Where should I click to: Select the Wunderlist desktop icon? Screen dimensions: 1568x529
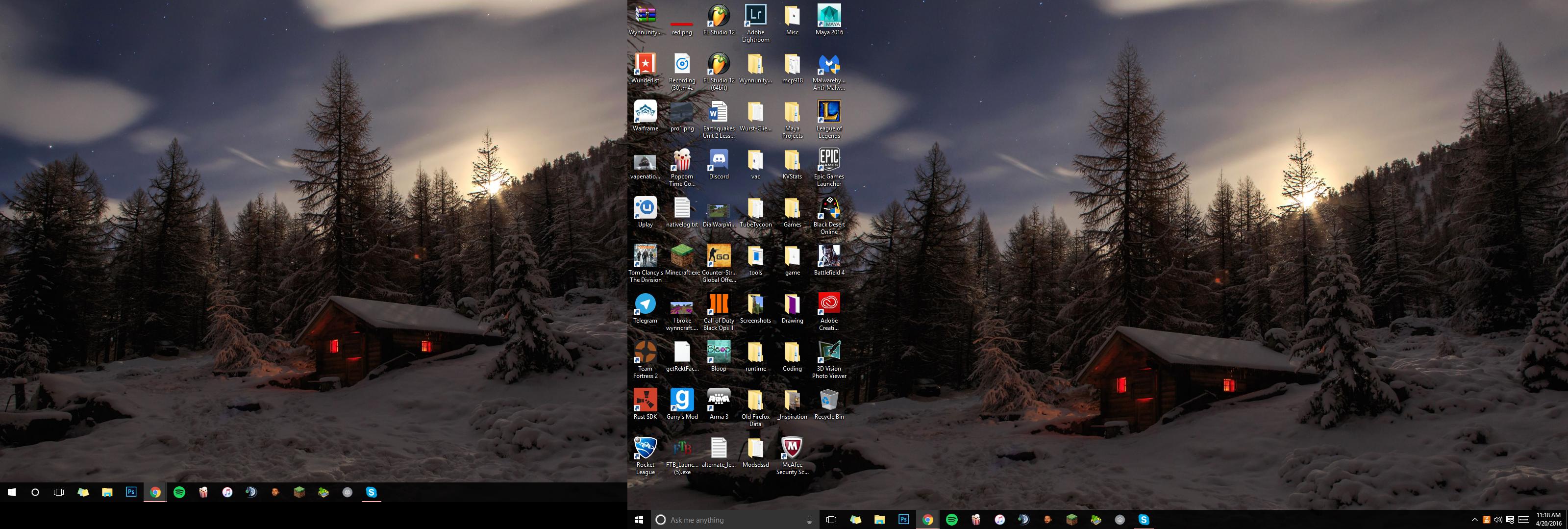click(x=645, y=68)
